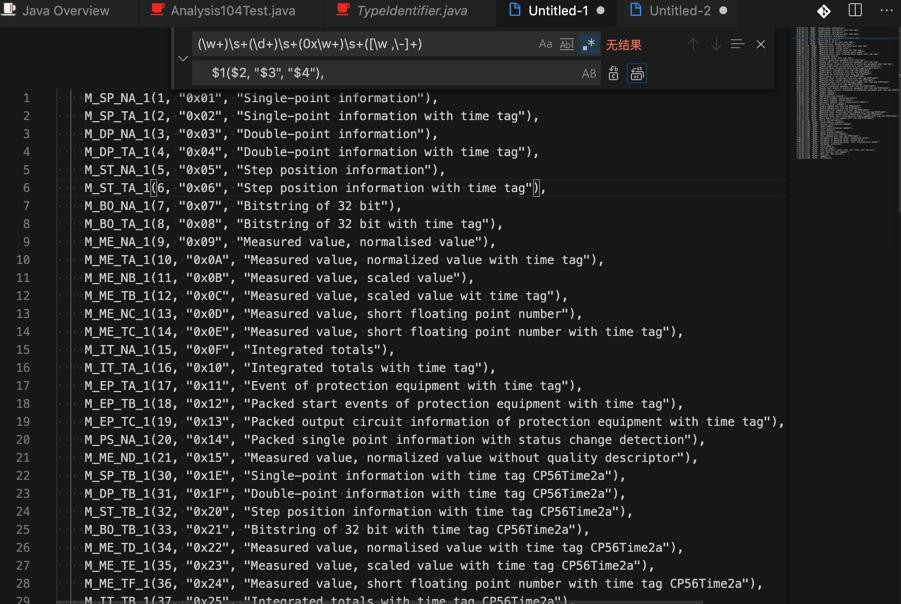Split the editor to the right
The height and width of the screenshot is (604, 901).
coord(855,10)
